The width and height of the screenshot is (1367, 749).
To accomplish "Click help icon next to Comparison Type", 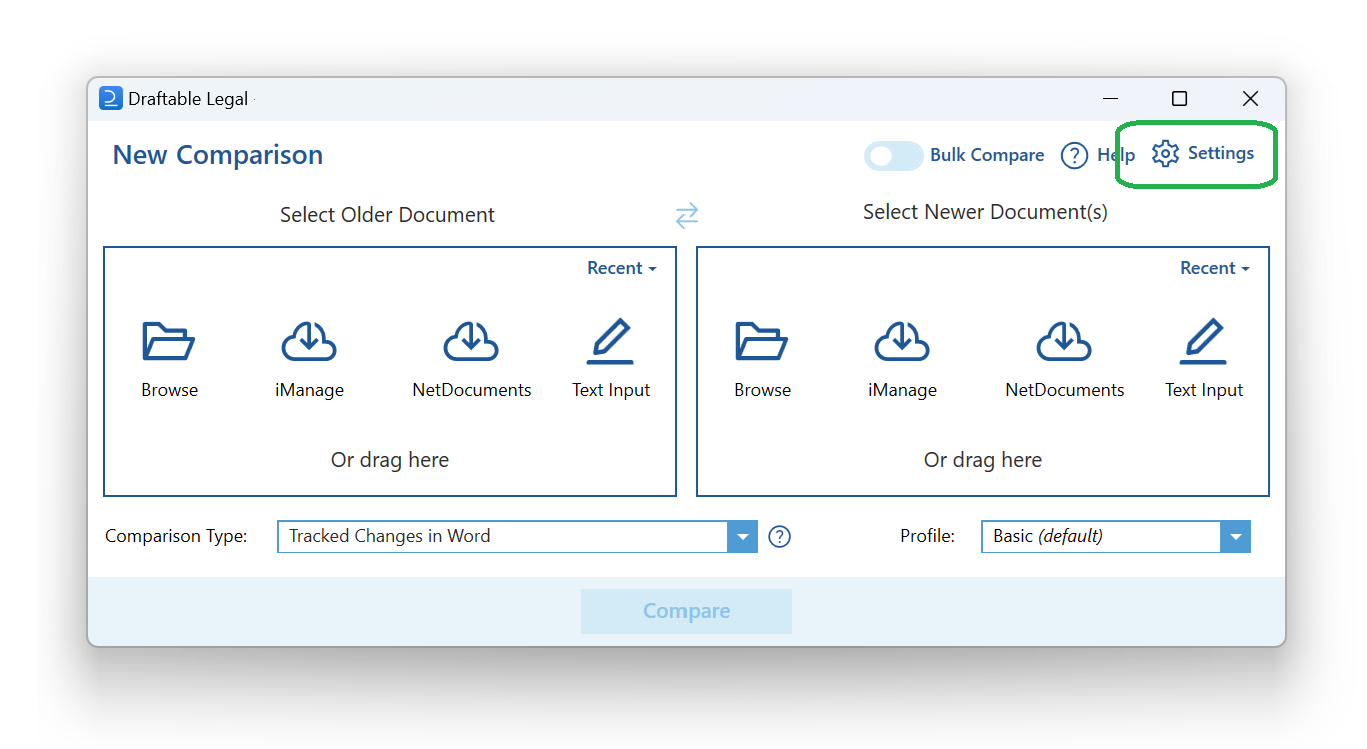I will point(779,537).
